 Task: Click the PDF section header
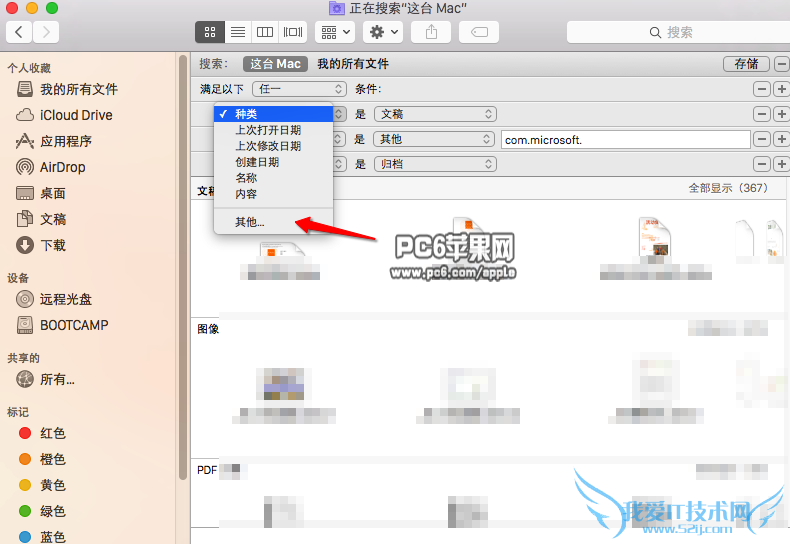207,470
